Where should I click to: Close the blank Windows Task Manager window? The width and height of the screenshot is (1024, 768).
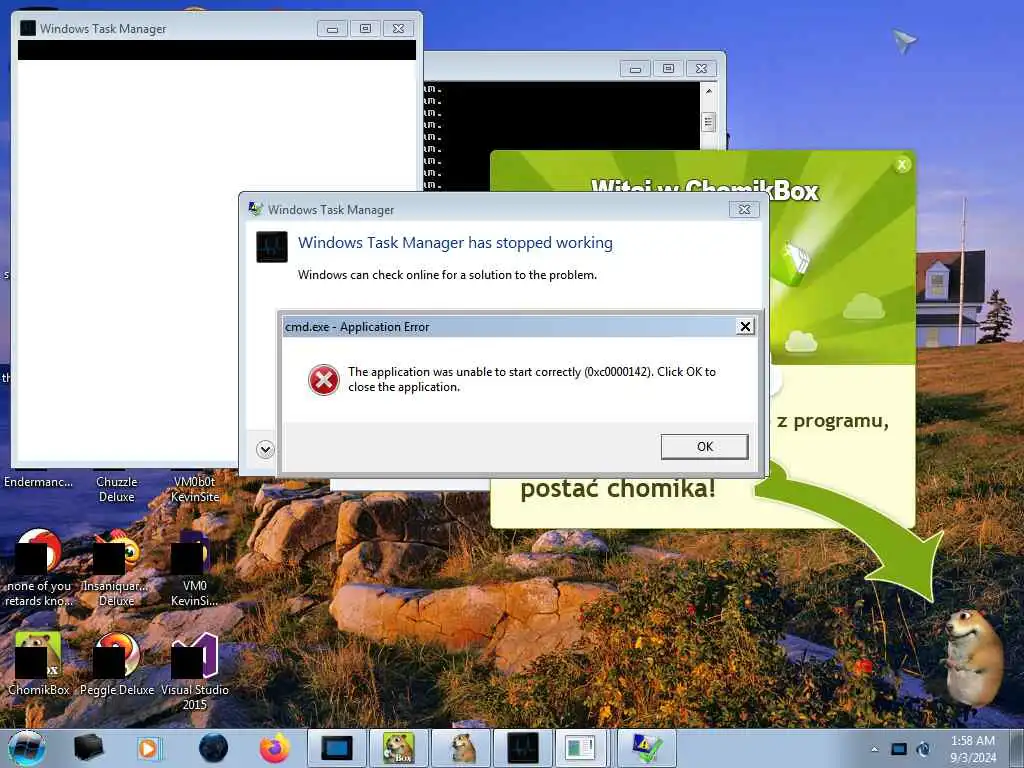tap(398, 29)
